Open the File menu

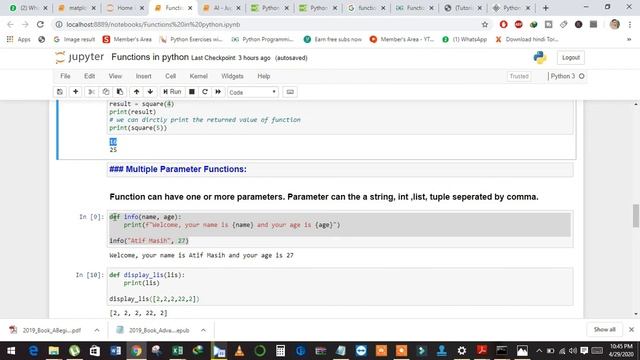pos(65,76)
